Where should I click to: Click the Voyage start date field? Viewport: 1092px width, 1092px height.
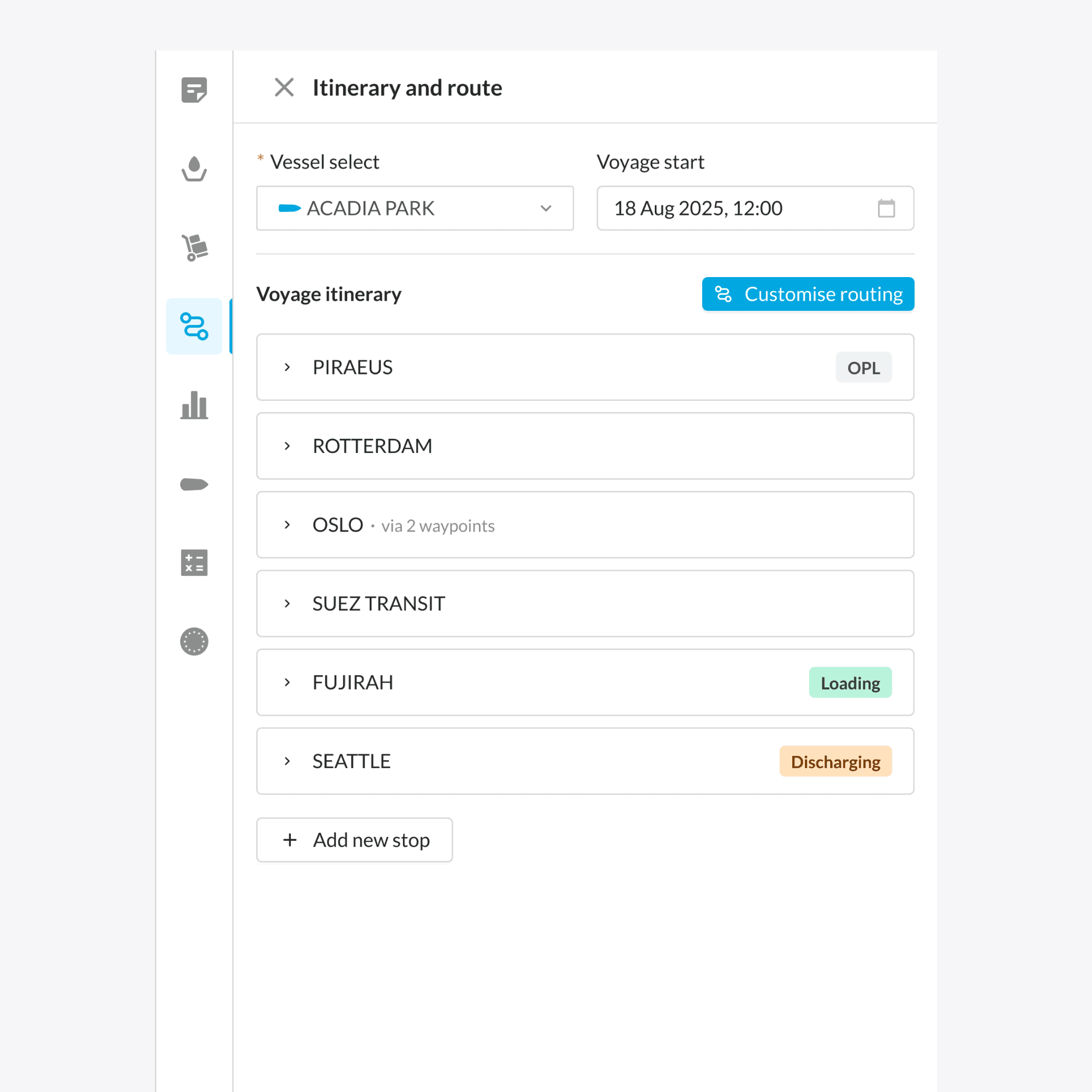click(x=755, y=208)
